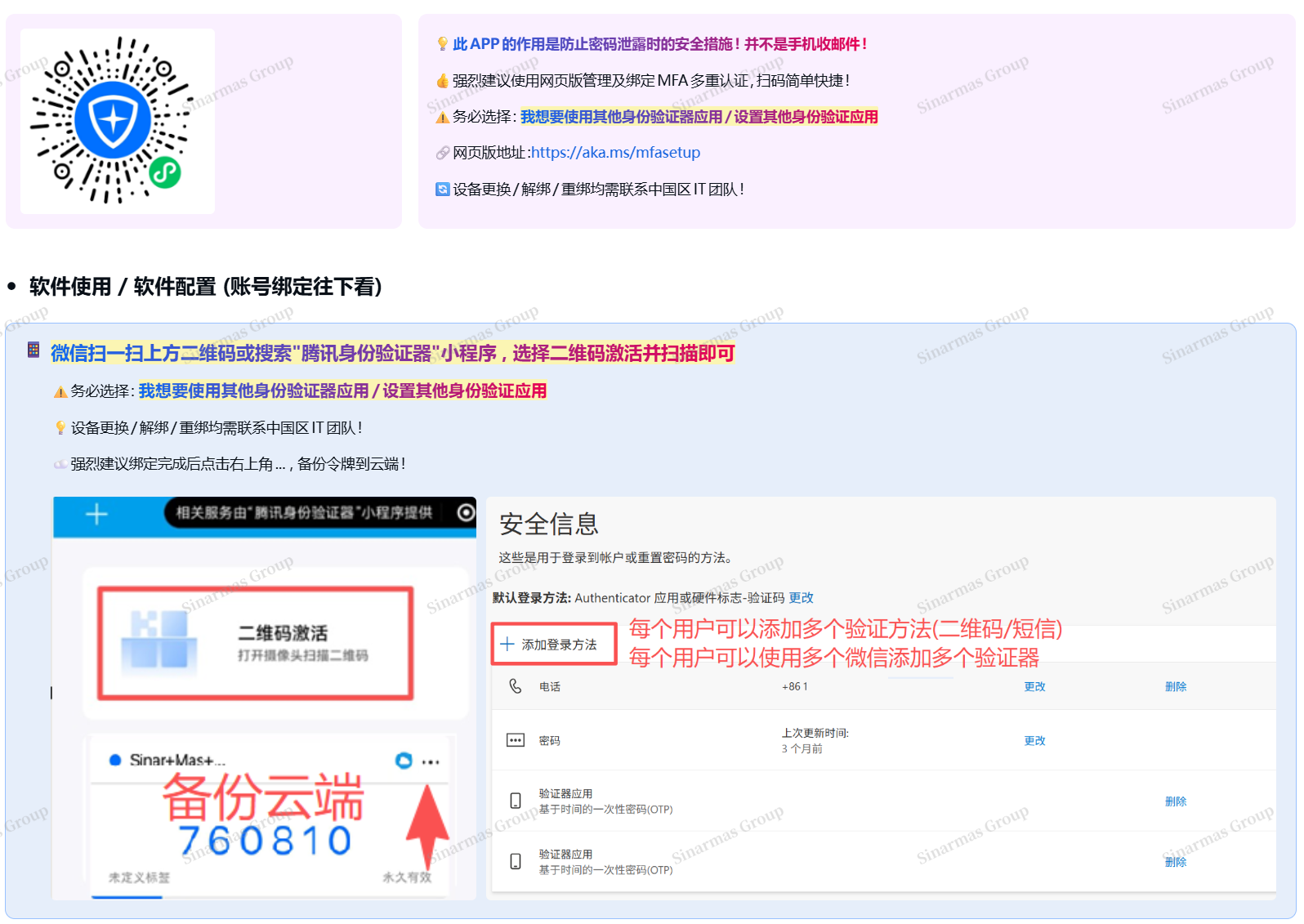Click the phone icon in the 电话 row
1304x924 pixels.
point(516,686)
